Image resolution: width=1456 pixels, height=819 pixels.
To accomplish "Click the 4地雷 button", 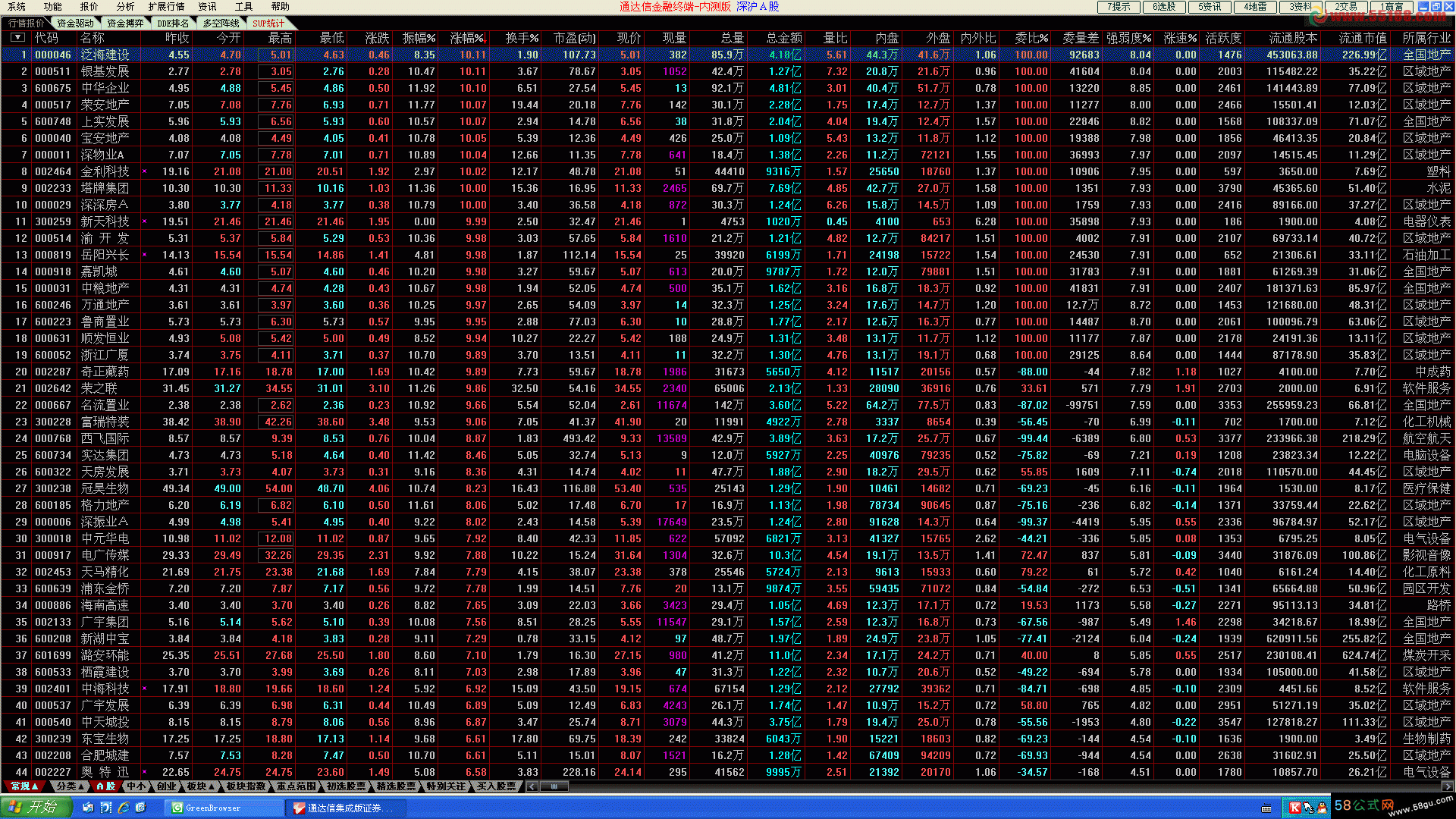I will [1255, 7].
